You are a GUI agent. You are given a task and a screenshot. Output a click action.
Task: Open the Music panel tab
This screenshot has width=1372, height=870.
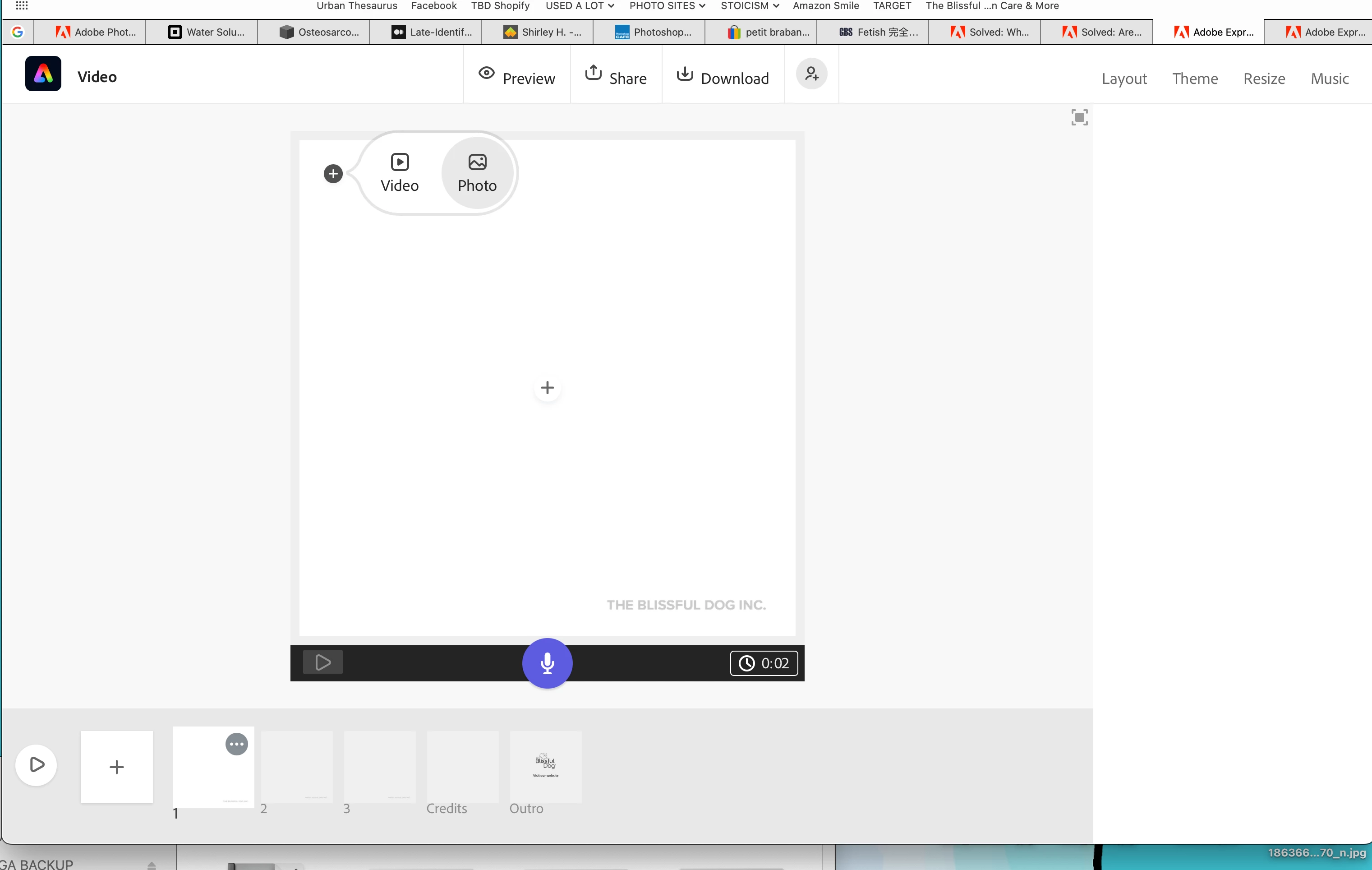[1329, 78]
